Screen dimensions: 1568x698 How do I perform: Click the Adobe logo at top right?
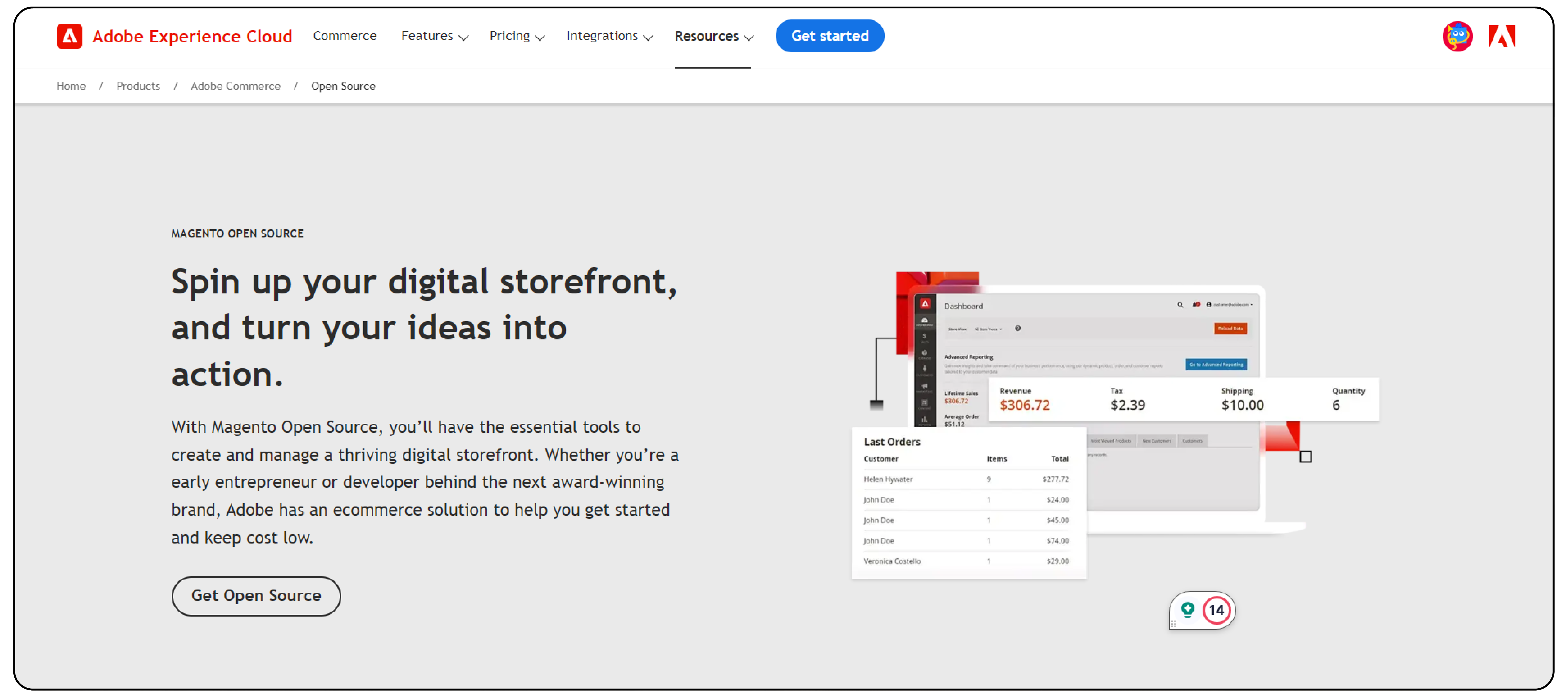[x=1502, y=37]
